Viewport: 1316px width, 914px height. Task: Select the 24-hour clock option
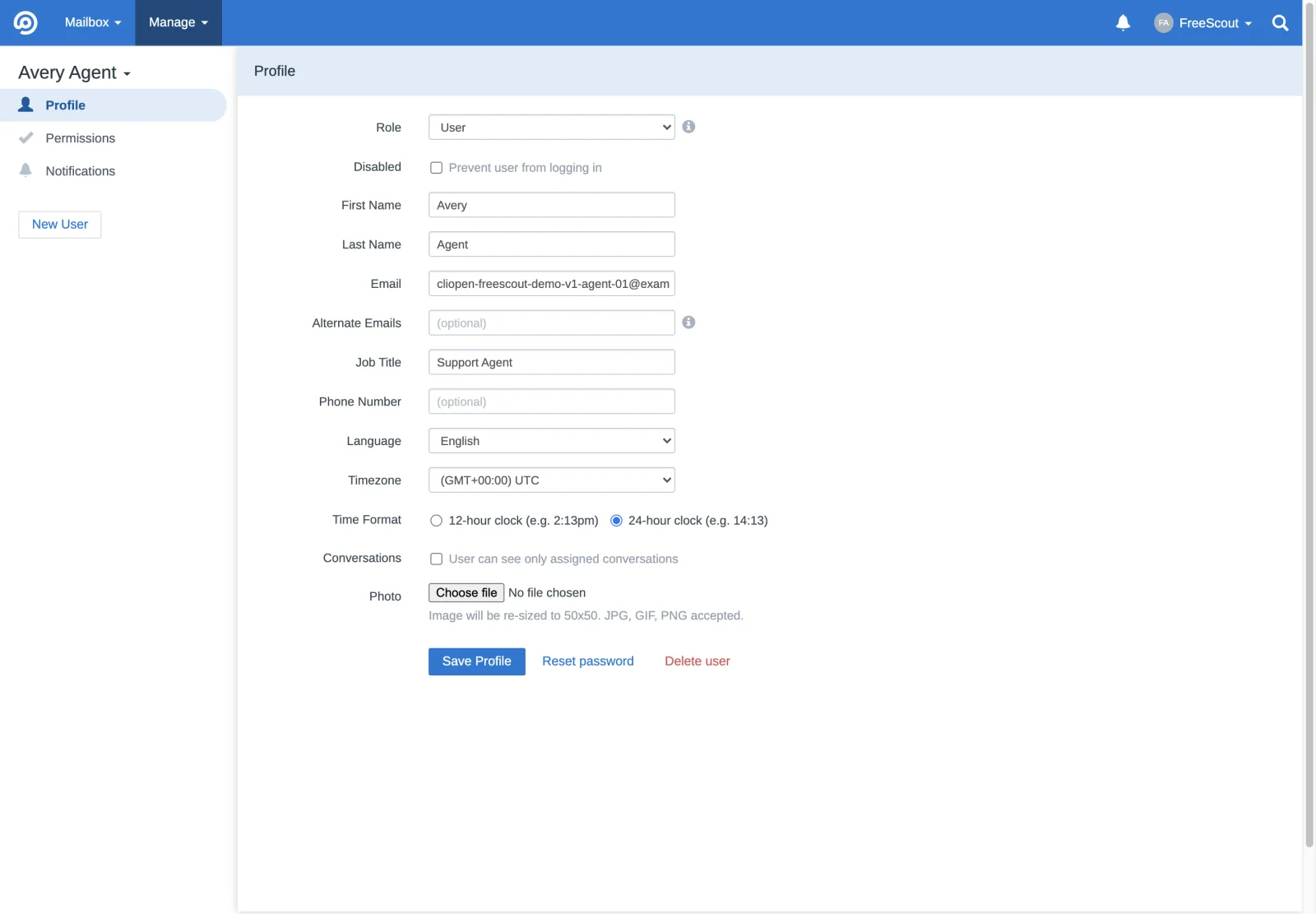(616, 521)
